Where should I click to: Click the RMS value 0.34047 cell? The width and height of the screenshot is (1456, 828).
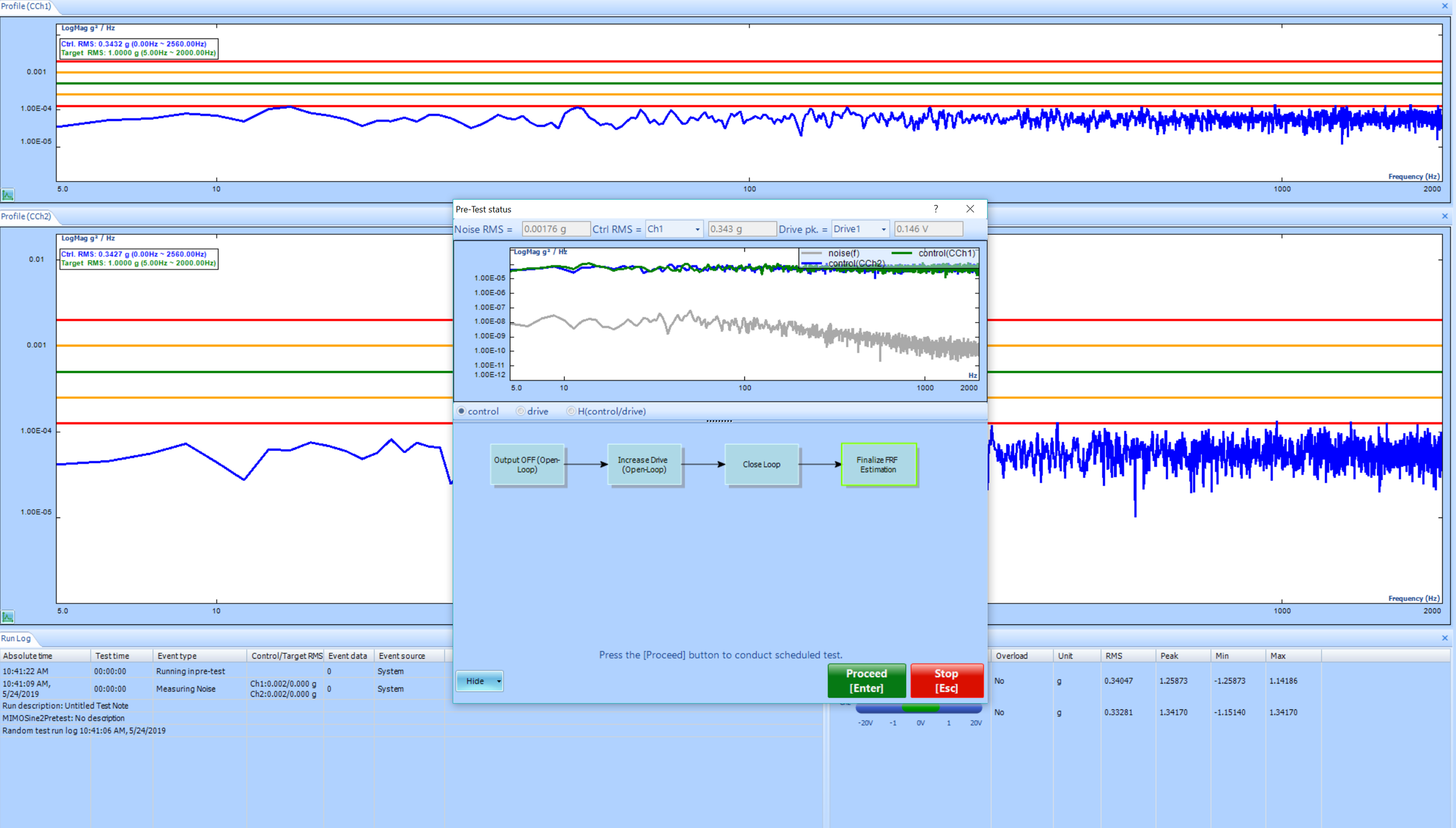pyautogui.click(x=1119, y=681)
